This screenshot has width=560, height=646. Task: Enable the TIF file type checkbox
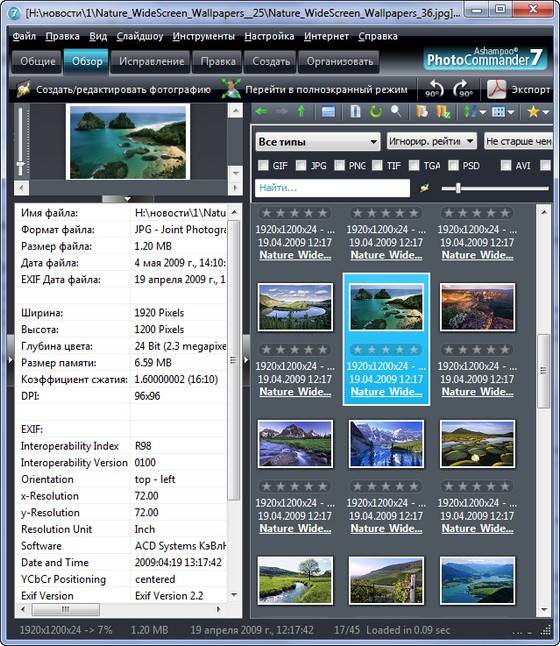[377, 165]
